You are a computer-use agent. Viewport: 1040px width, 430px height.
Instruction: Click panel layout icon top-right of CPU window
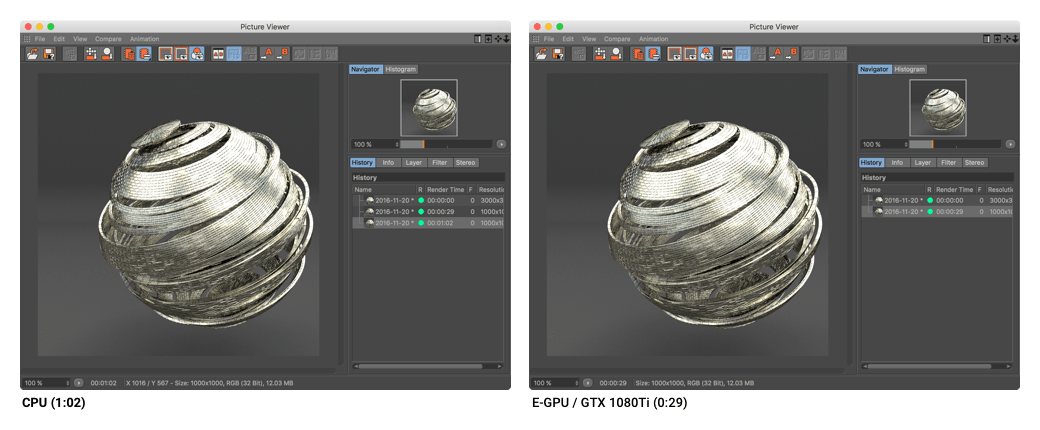478,38
